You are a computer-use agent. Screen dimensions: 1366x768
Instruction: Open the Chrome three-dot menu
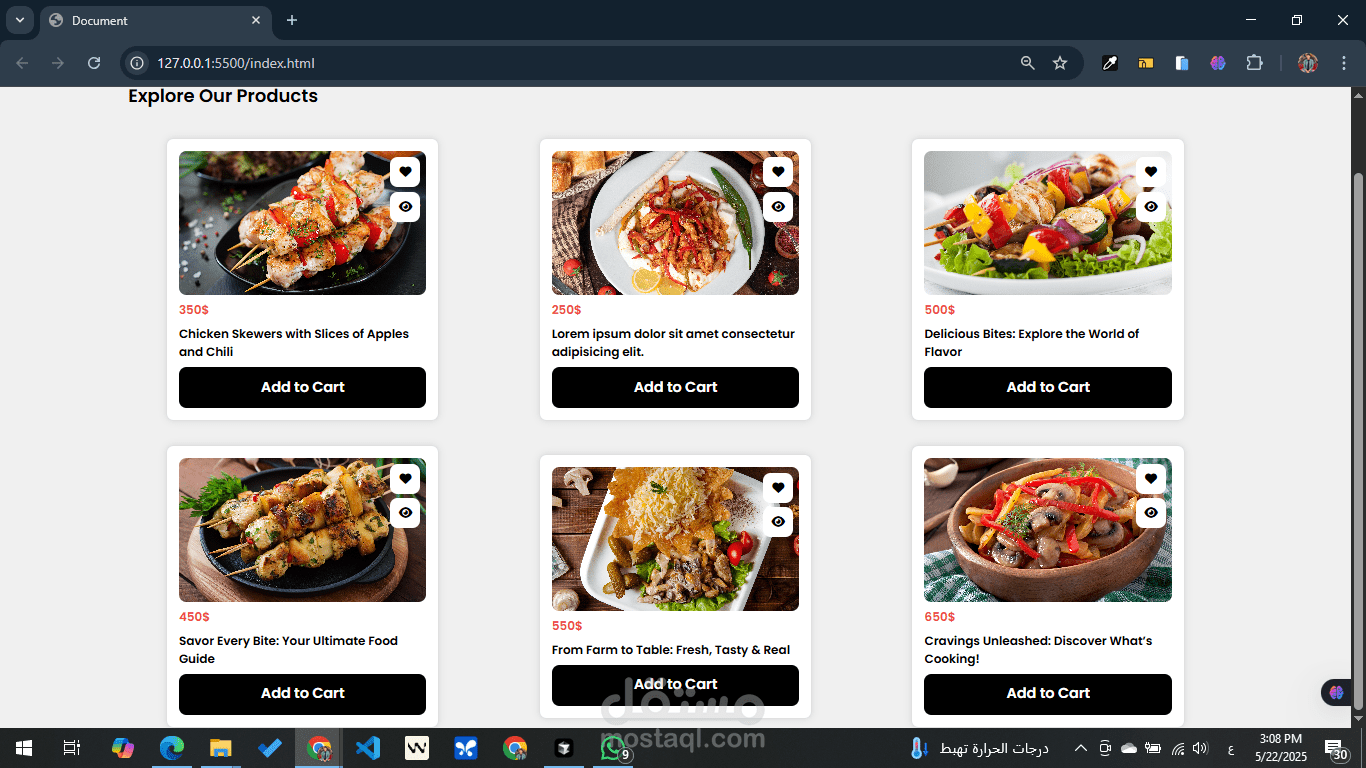pos(1342,63)
